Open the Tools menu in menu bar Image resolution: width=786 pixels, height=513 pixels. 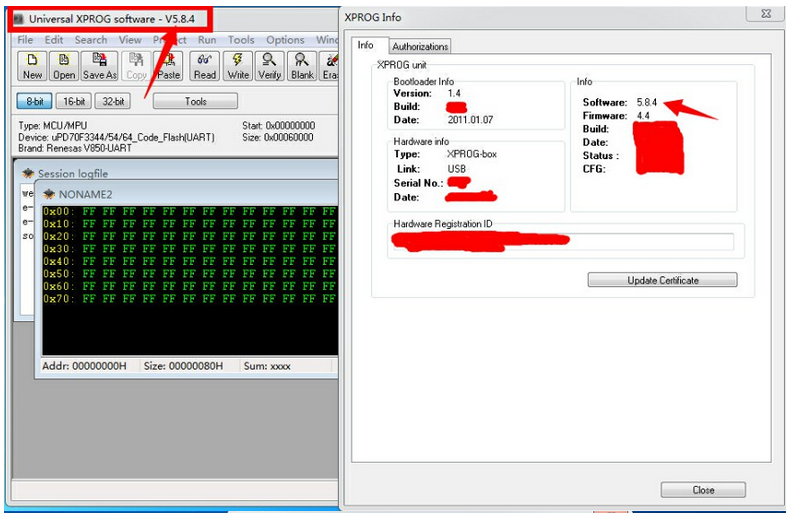point(241,40)
